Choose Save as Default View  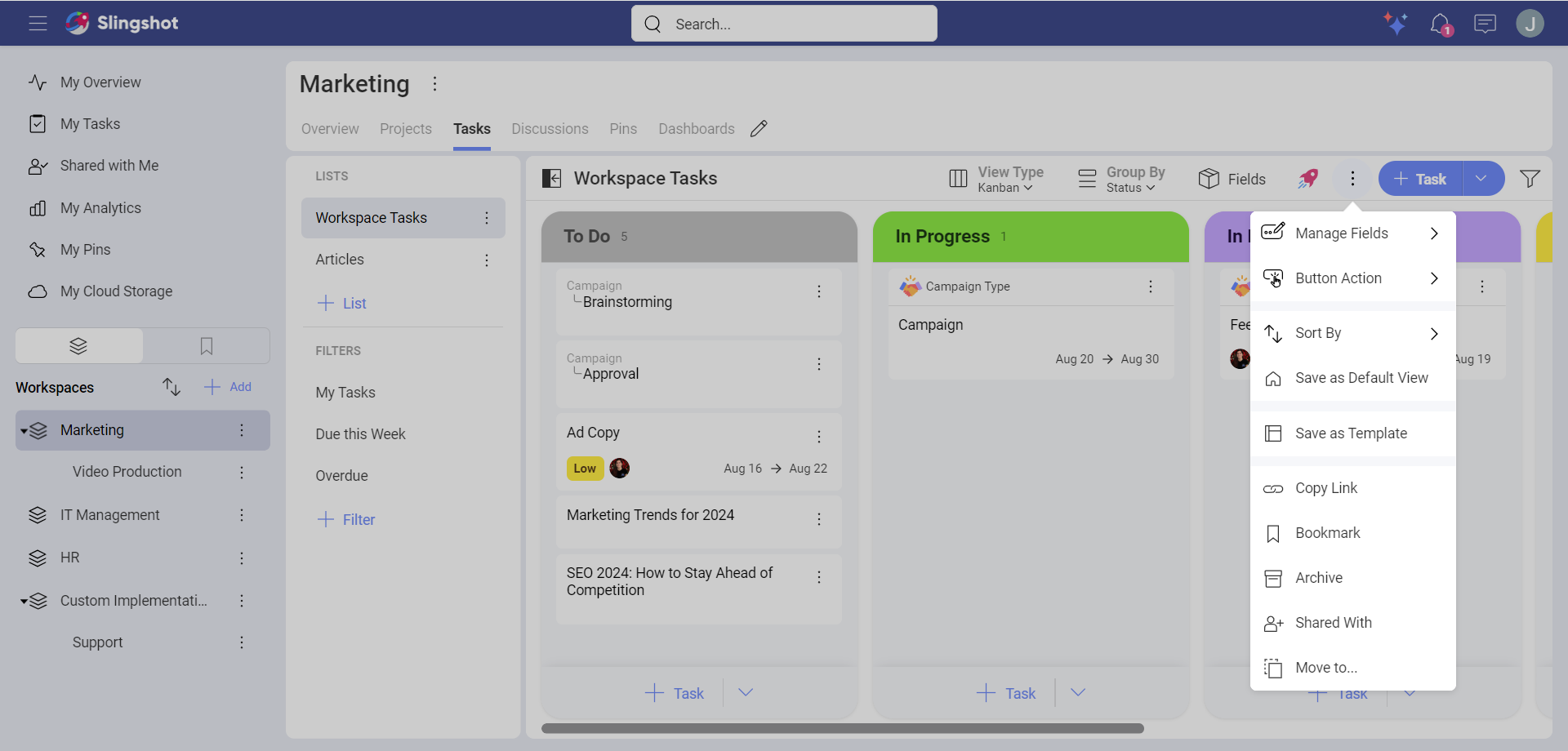tap(1353, 378)
